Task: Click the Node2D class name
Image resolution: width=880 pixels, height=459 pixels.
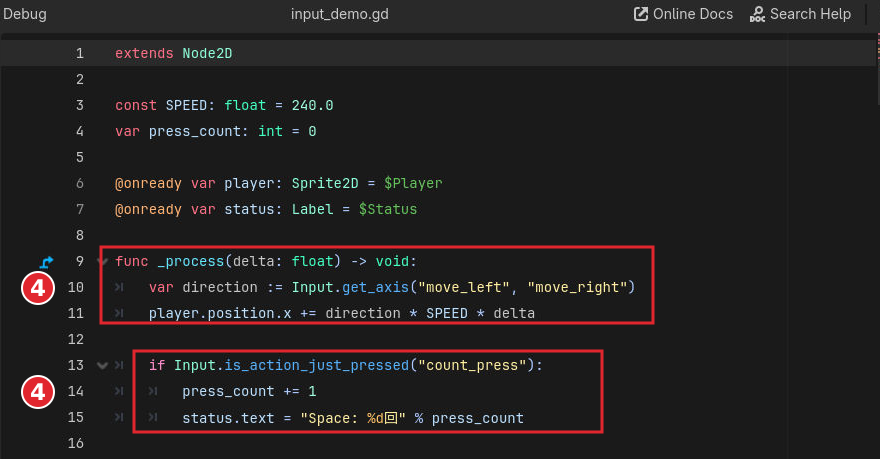Action: [x=207, y=53]
